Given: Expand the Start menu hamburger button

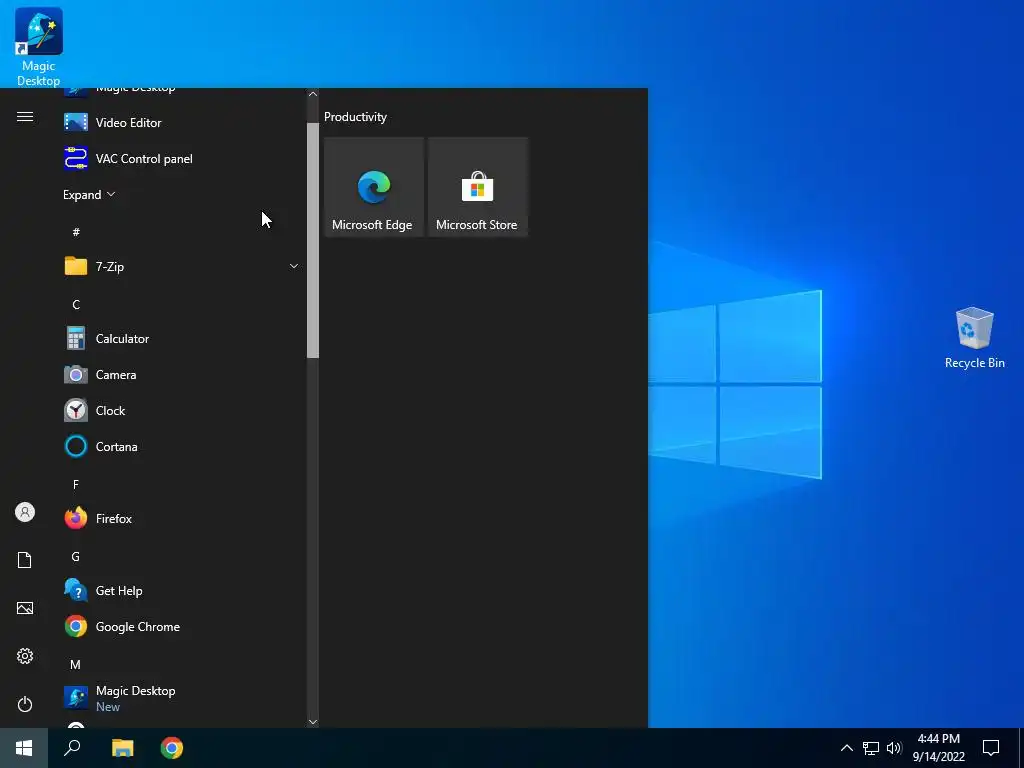Looking at the screenshot, I should (25, 117).
